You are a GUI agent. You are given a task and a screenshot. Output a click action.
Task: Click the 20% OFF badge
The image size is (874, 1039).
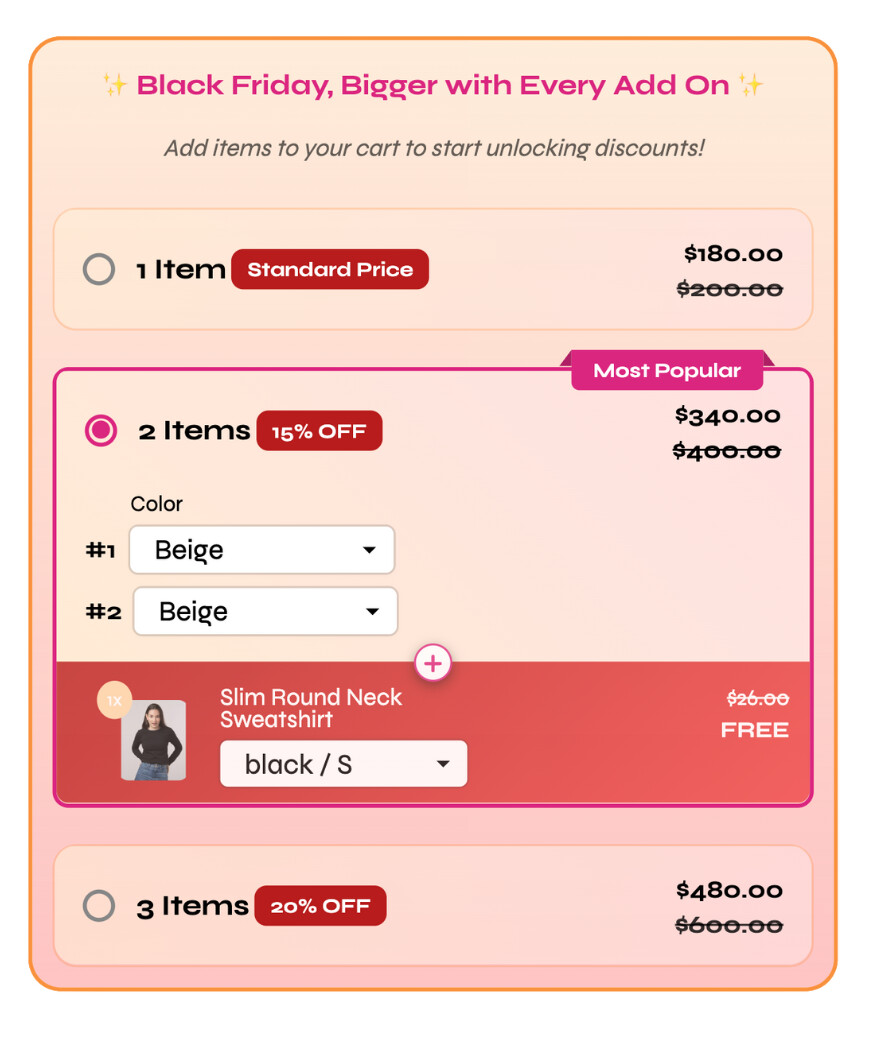(320, 907)
